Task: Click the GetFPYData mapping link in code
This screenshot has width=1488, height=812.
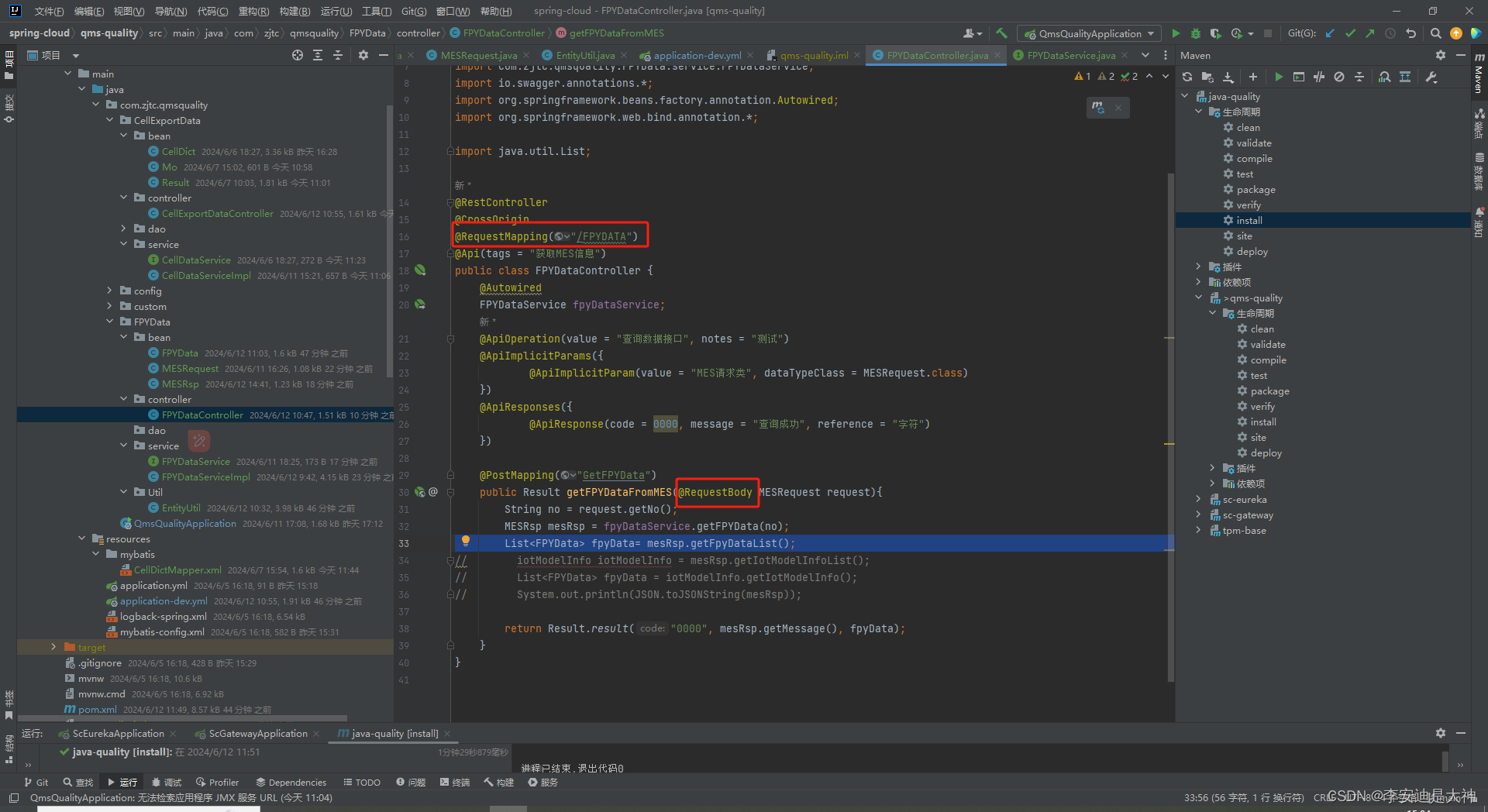Action: click(613, 475)
